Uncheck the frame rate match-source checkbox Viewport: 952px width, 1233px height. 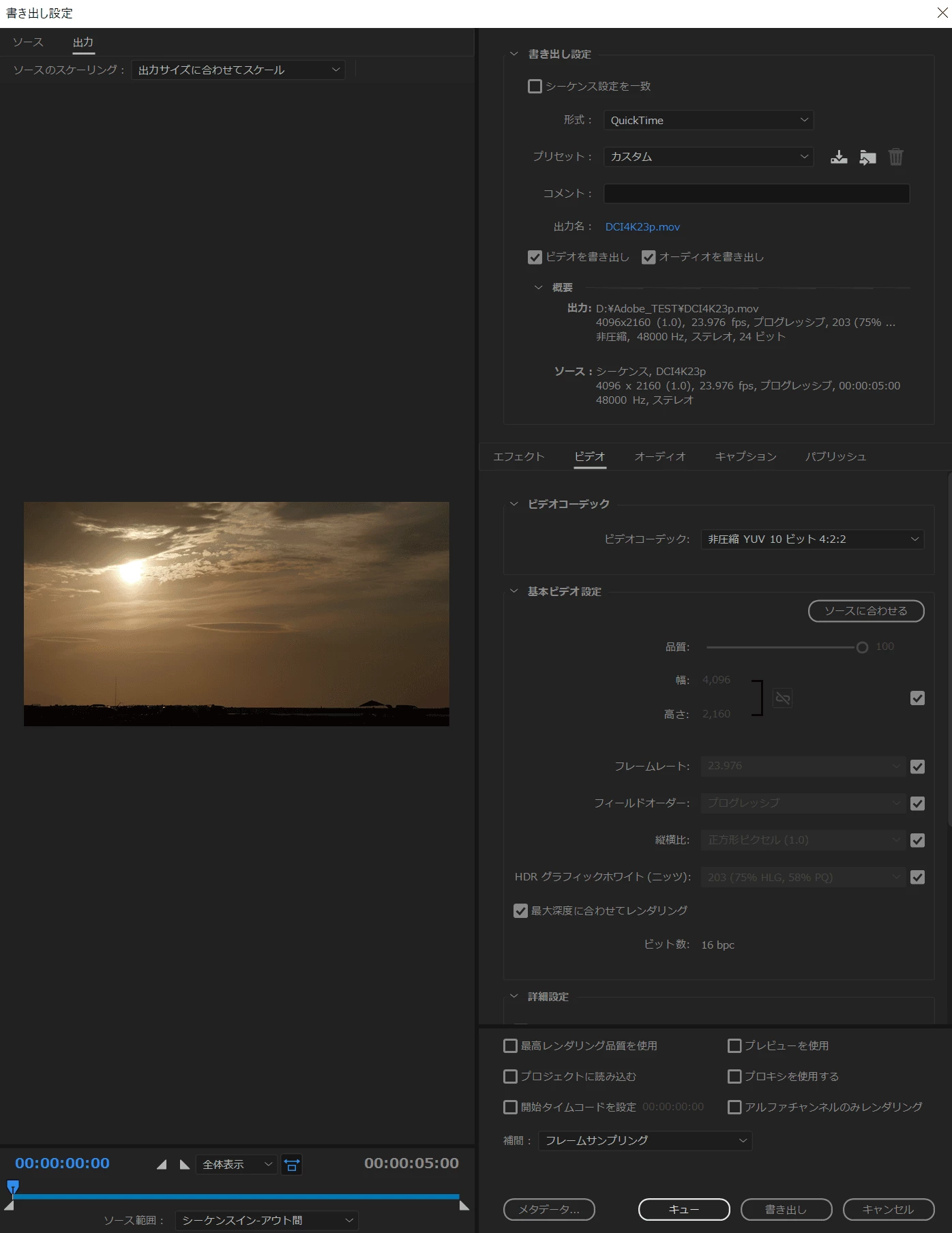[x=918, y=767]
